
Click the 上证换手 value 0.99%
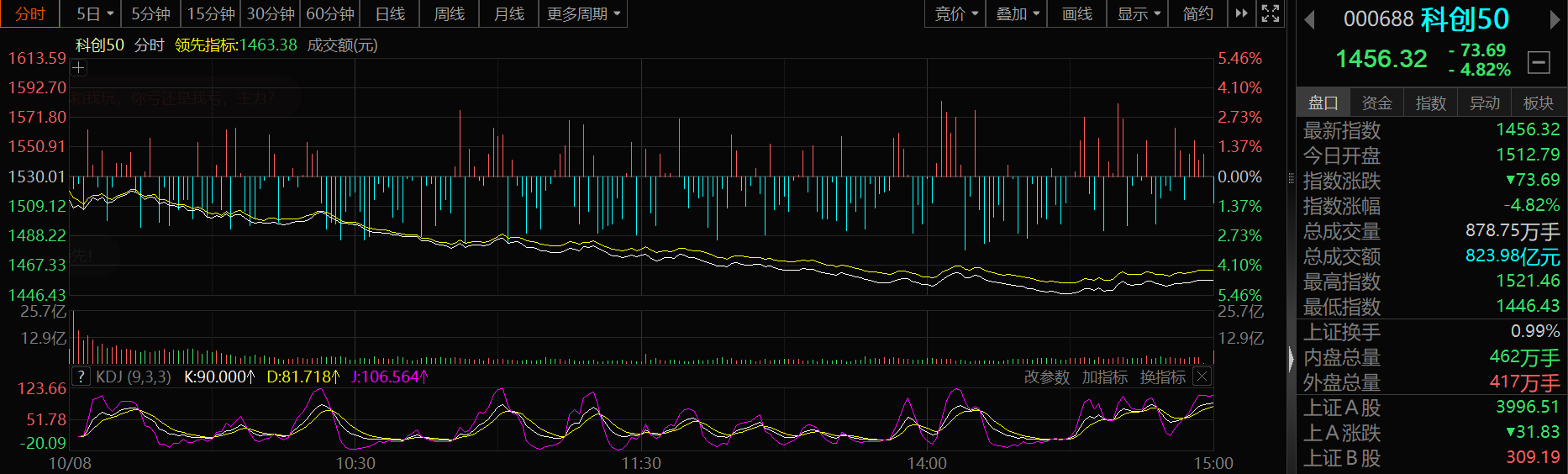pos(1535,331)
